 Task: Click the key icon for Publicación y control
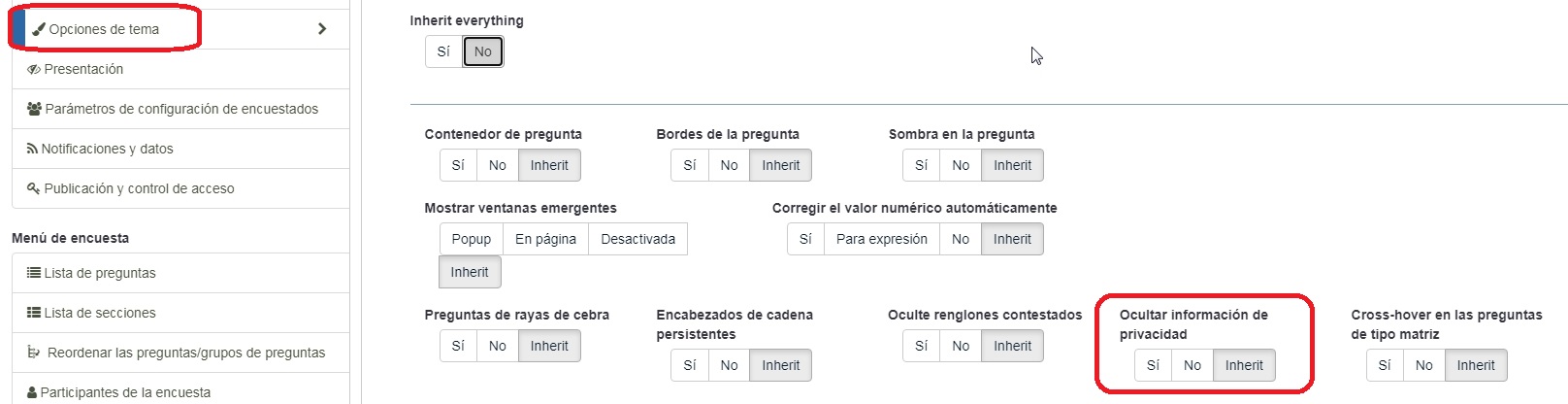tap(34, 188)
